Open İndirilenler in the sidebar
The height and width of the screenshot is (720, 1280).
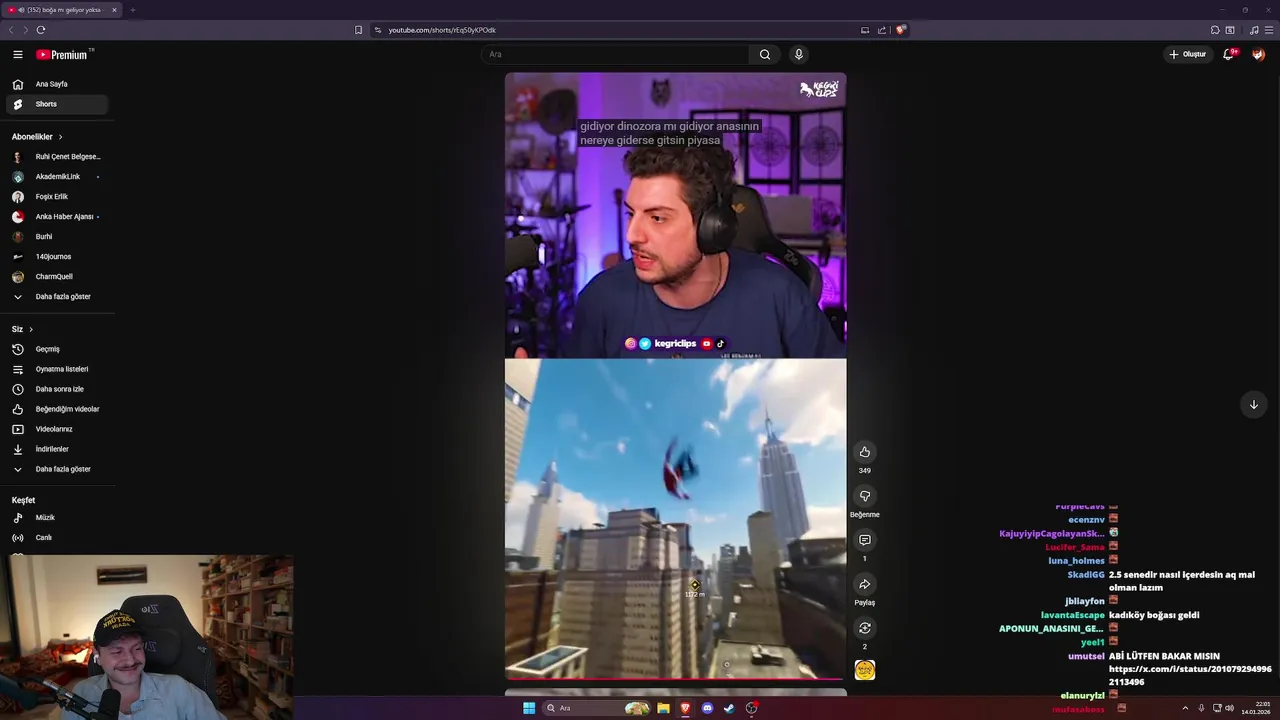55,449
